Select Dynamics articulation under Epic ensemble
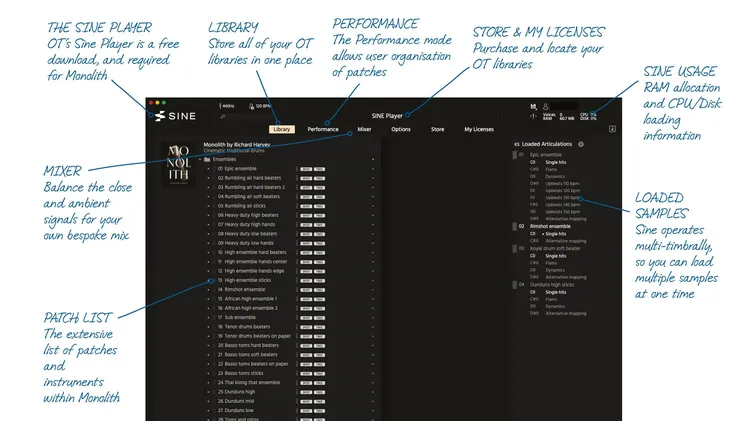 click(x=555, y=177)
